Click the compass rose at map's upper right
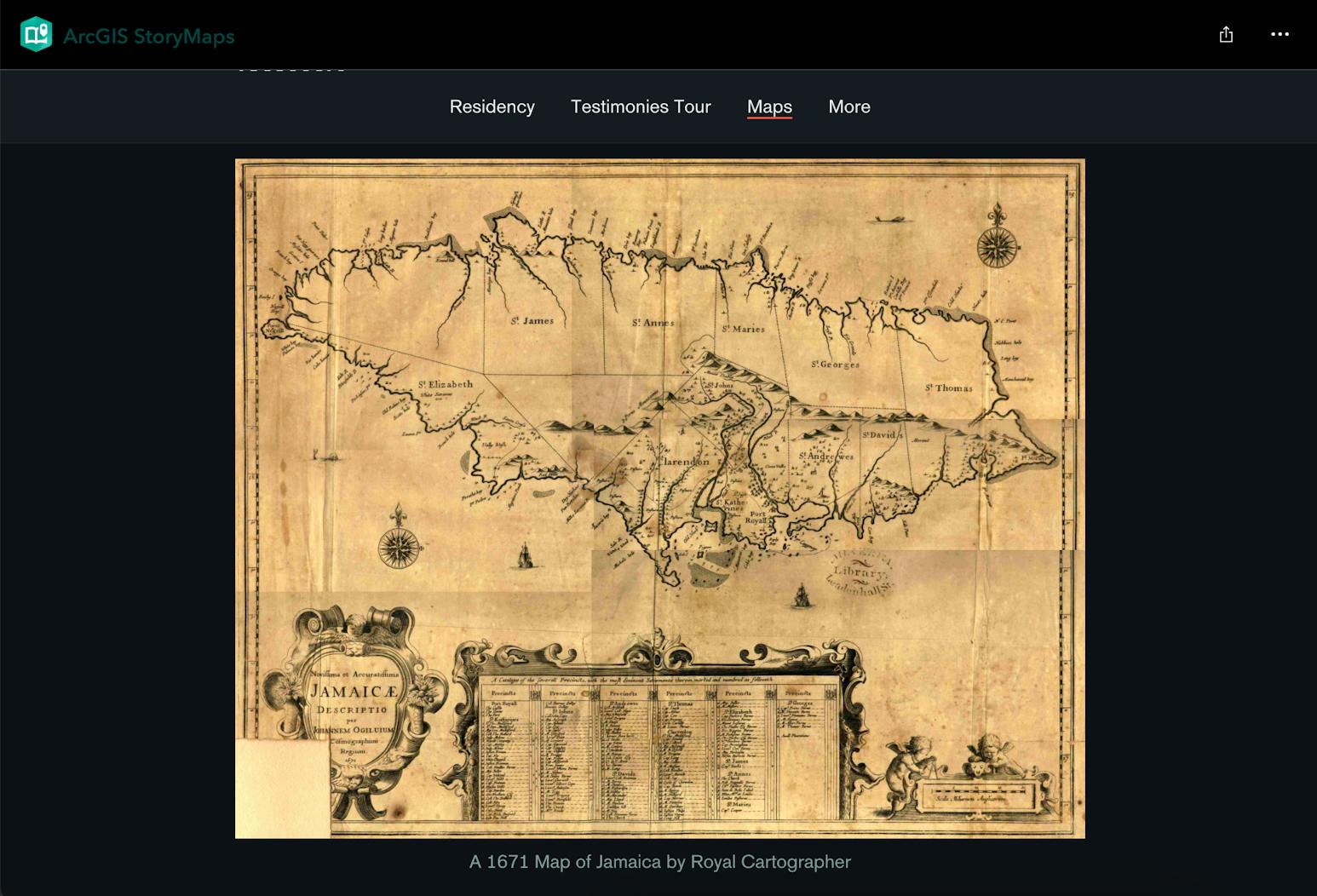1317x896 pixels. 998,239
